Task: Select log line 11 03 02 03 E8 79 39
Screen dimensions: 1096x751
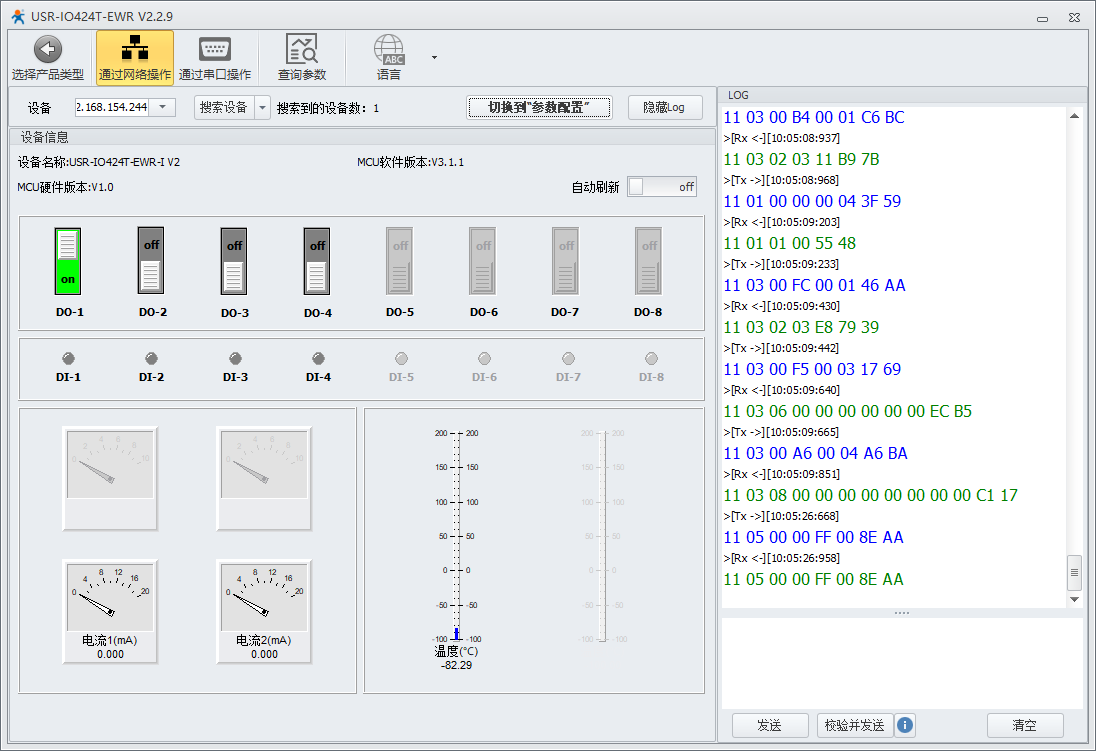Action: 801,327
